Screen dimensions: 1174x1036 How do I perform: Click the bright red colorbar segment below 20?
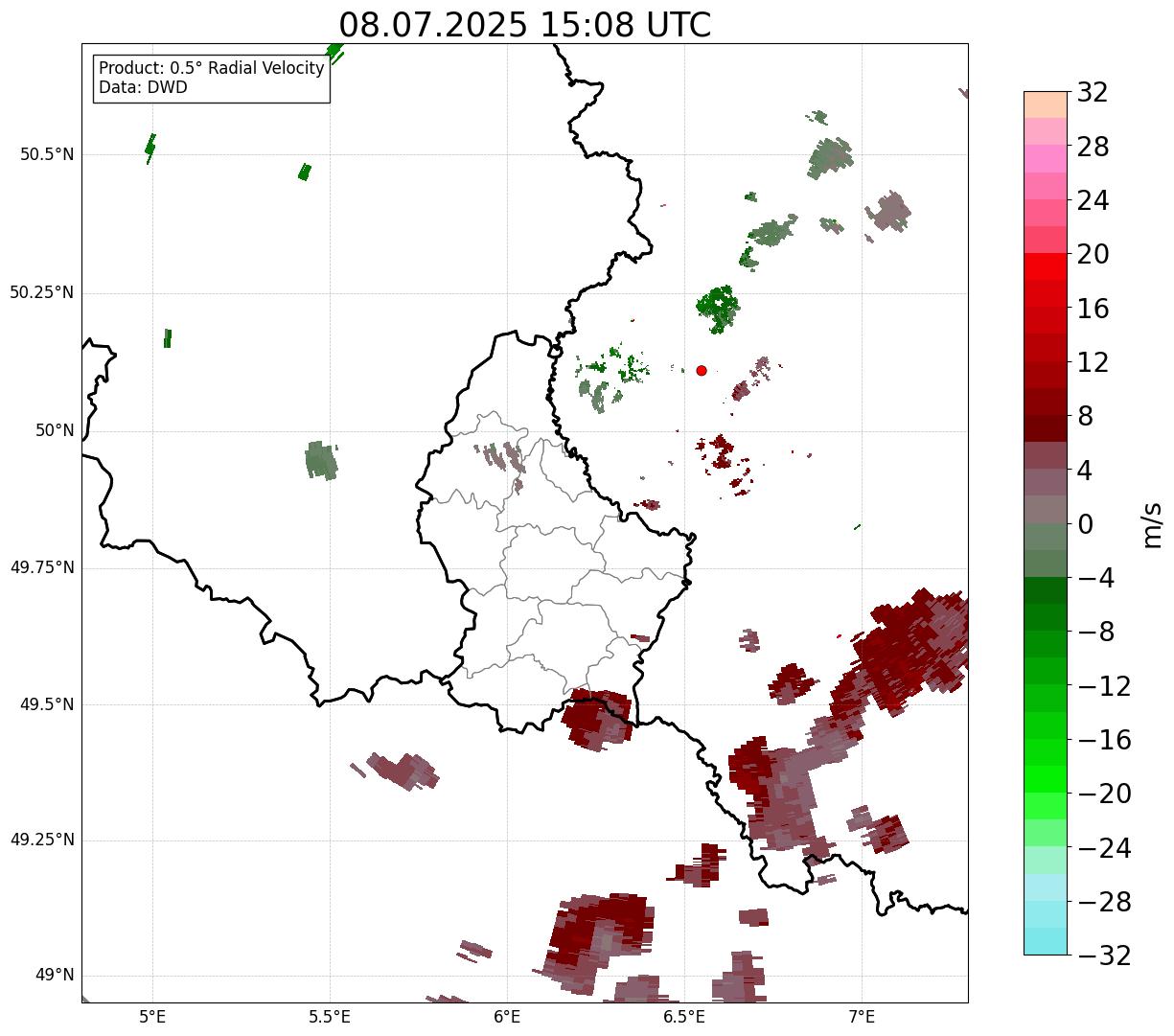[1046, 267]
